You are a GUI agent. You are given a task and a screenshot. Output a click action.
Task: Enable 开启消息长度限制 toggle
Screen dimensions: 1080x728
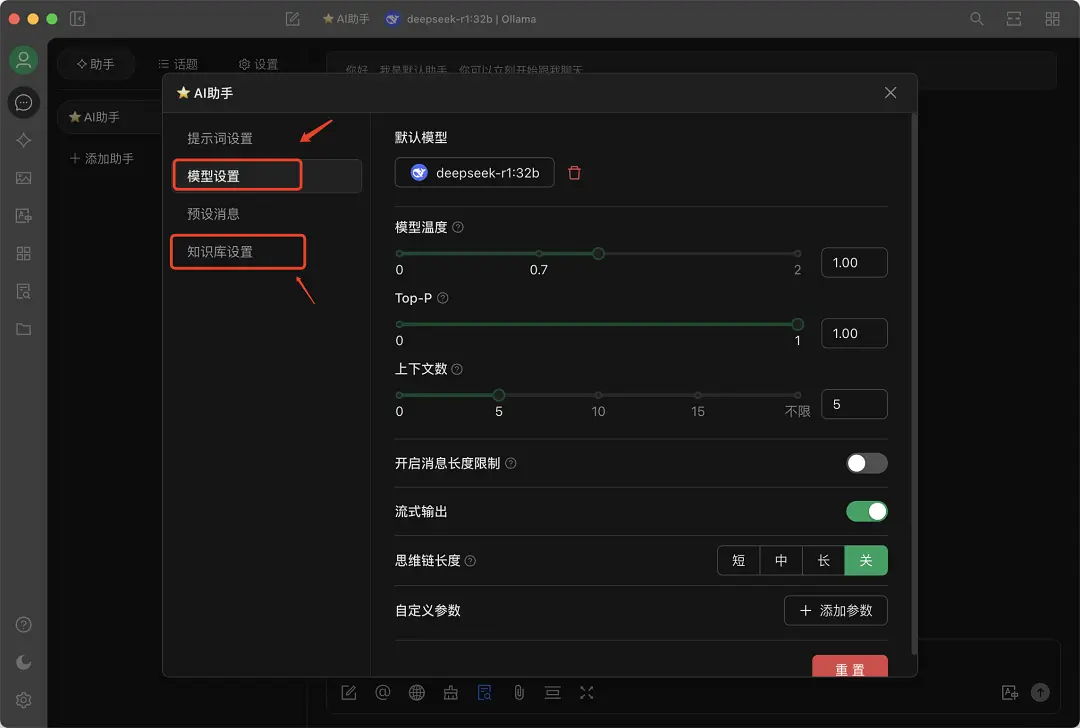coord(866,463)
